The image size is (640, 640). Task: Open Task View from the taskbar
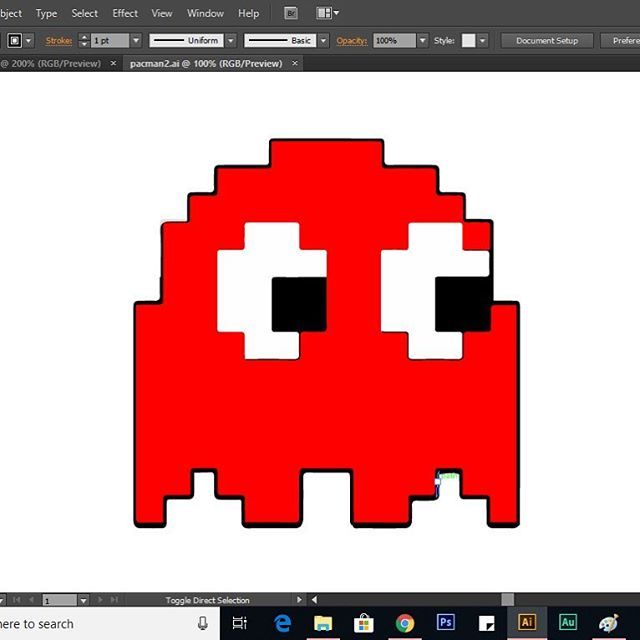239,623
